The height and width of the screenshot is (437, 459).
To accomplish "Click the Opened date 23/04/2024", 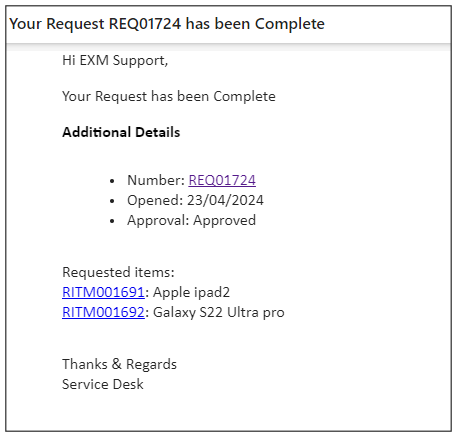I will pos(225,200).
